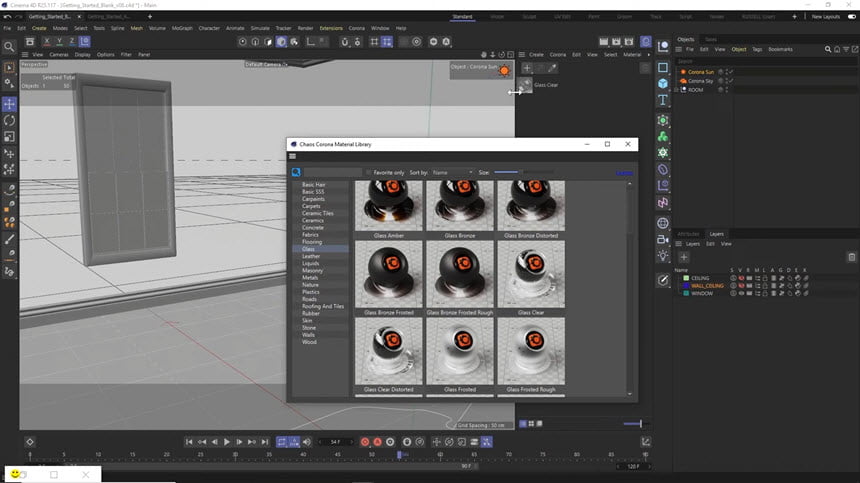Viewport: 860px width, 483px height.
Task: Click the new material plus icon
Action: click(x=527, y=68)
